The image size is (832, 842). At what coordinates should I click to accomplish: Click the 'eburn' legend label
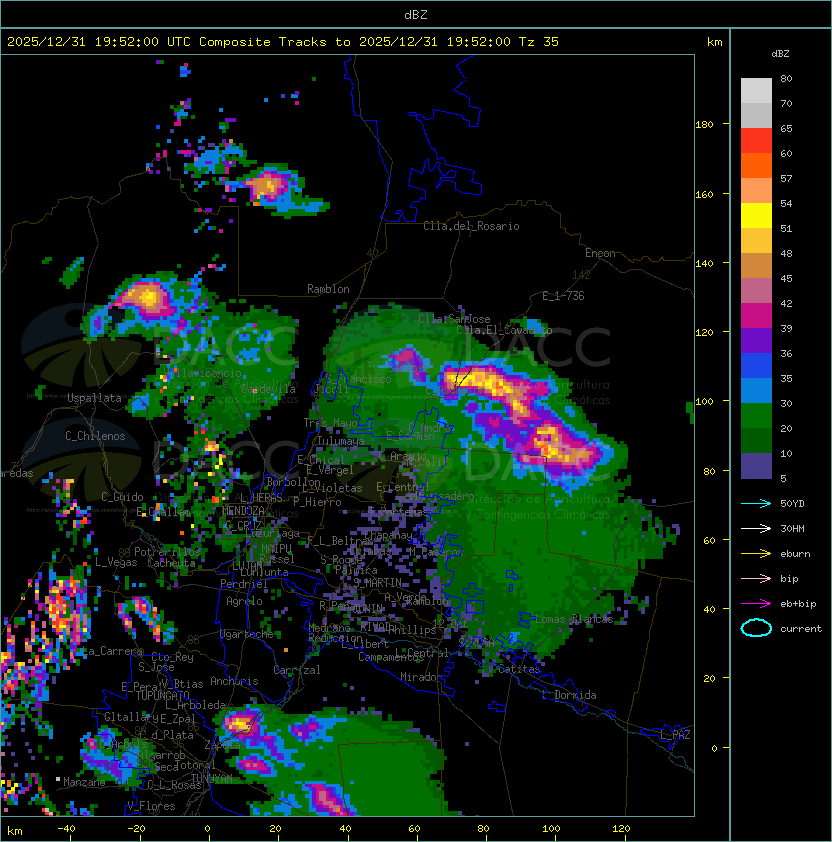795,554
